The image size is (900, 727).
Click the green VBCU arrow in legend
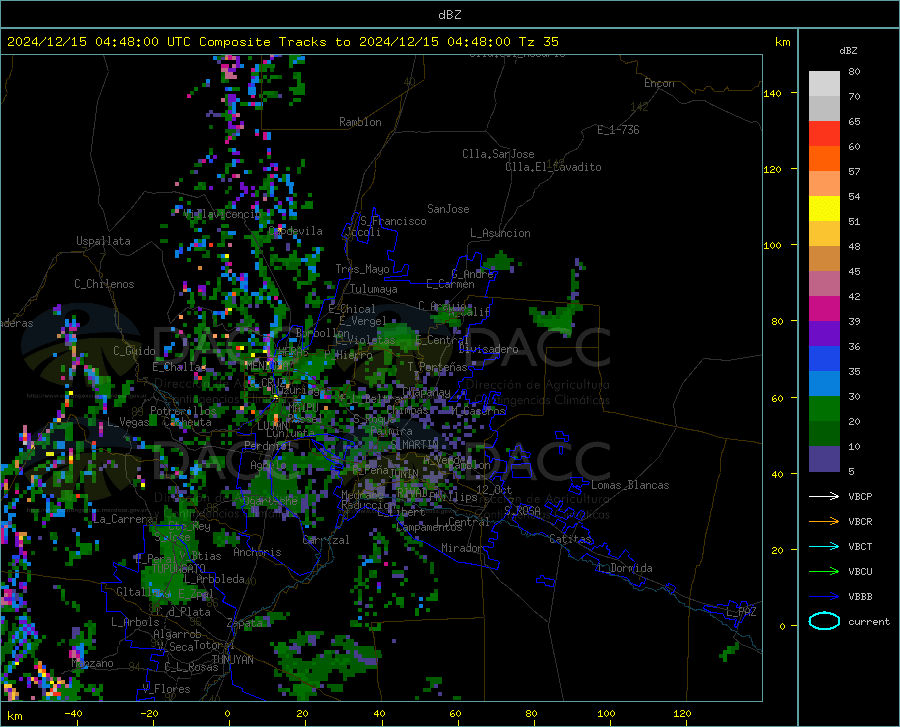click(824, 572)
